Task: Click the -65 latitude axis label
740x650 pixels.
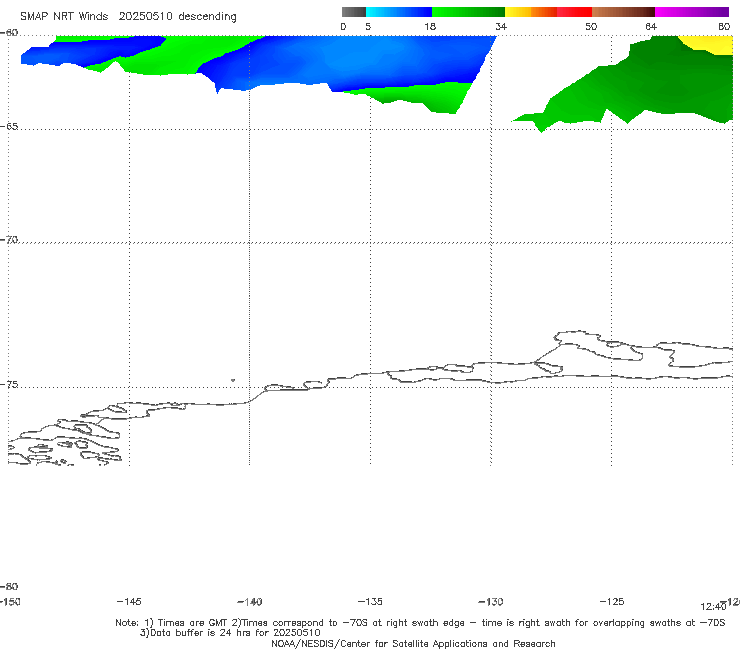Action: (9, 127)
